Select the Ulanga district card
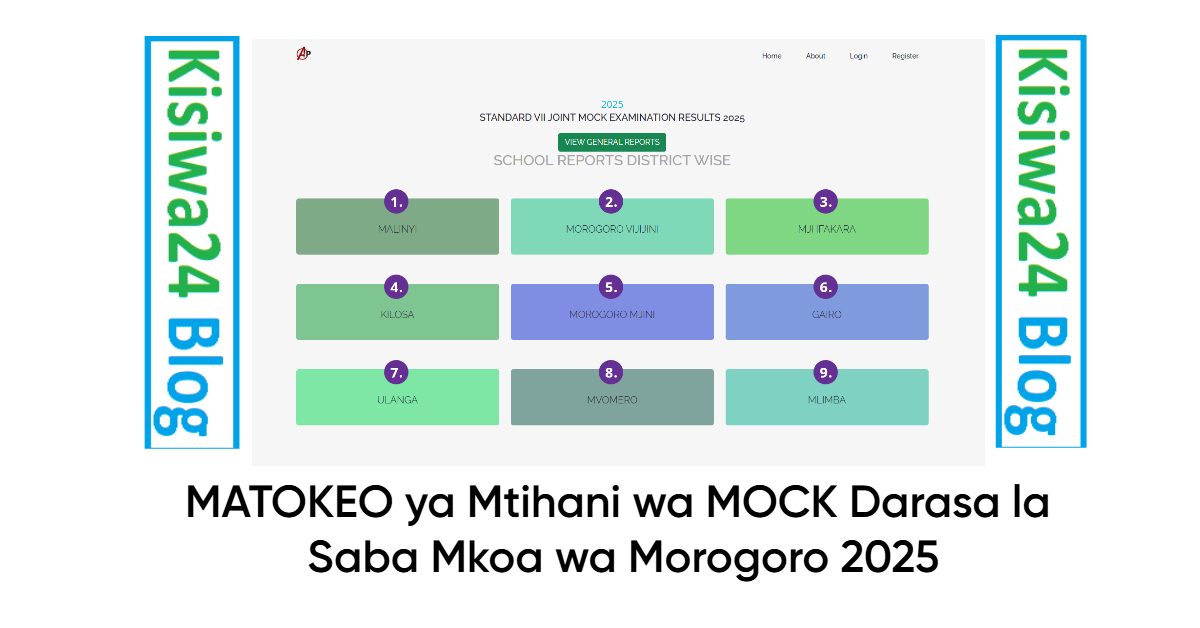The image size is (1200, 628). [x=397, y=397]
